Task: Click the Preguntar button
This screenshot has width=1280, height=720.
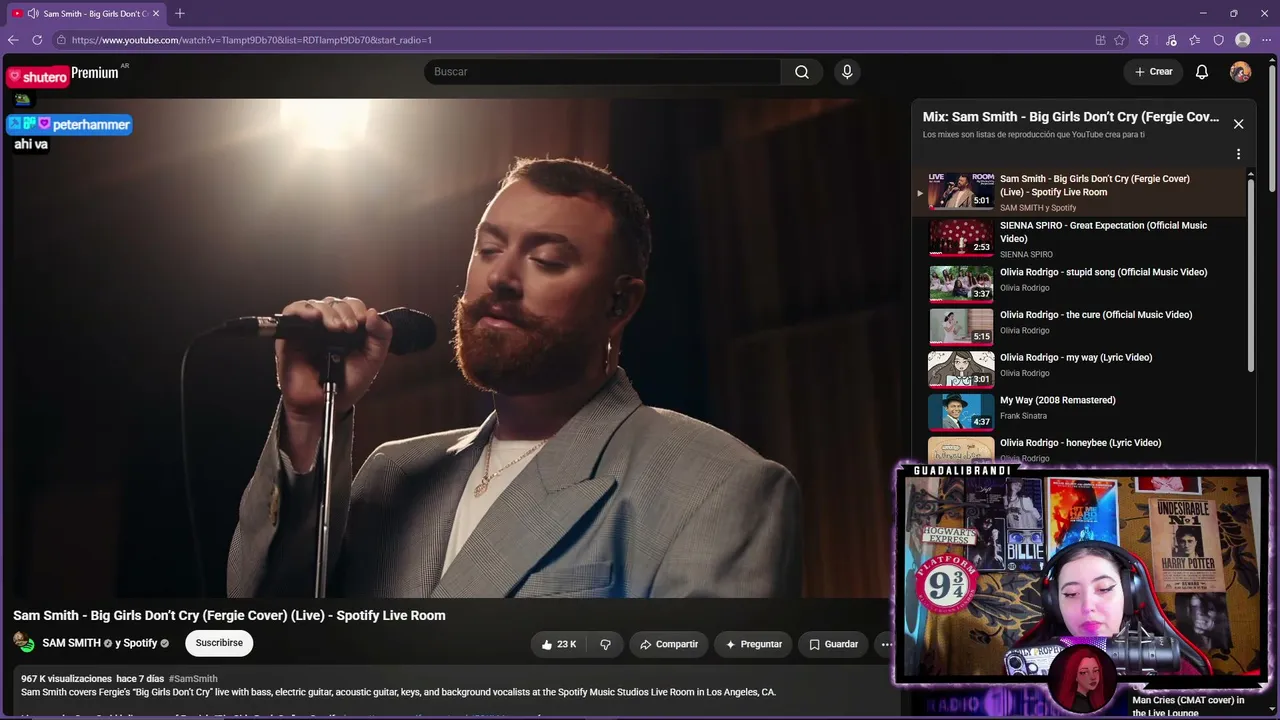Action: point(754,644)
